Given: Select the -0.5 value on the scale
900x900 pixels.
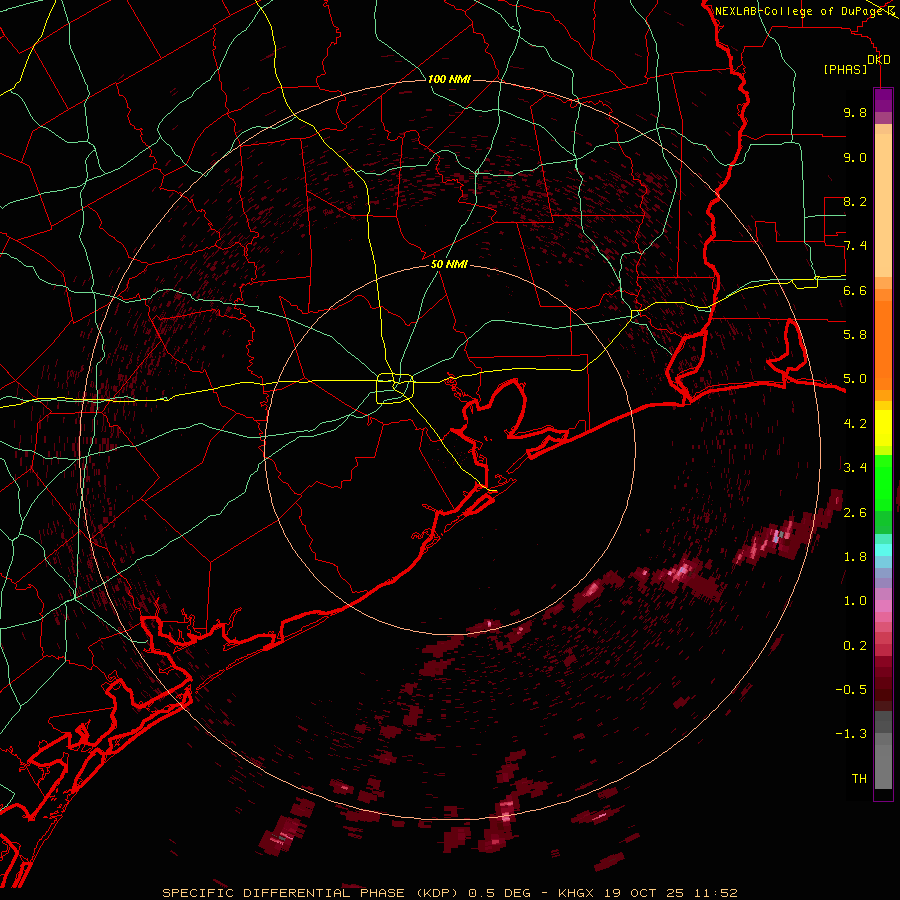Looking at the screenshot, I should [x=851, y=690].
